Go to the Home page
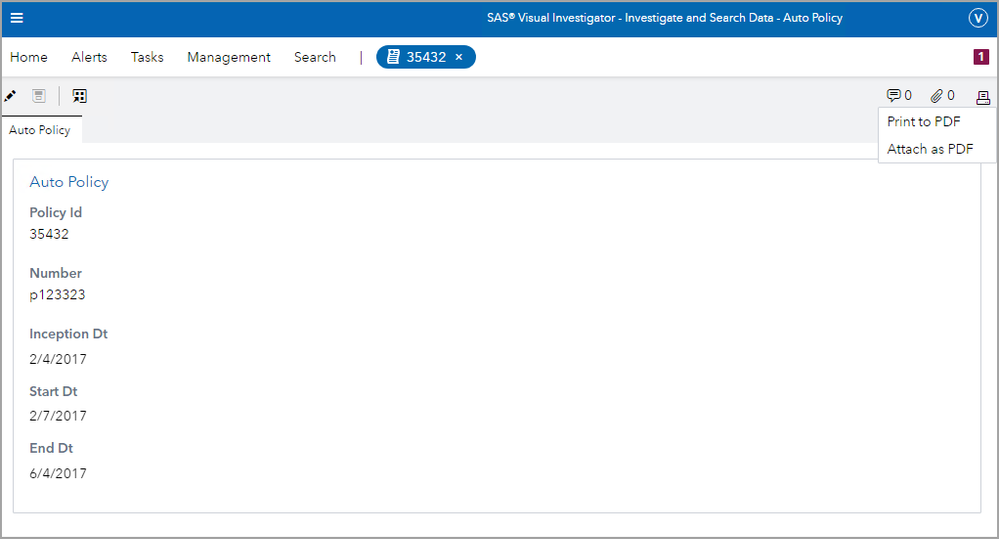 [x=29, y=57]
